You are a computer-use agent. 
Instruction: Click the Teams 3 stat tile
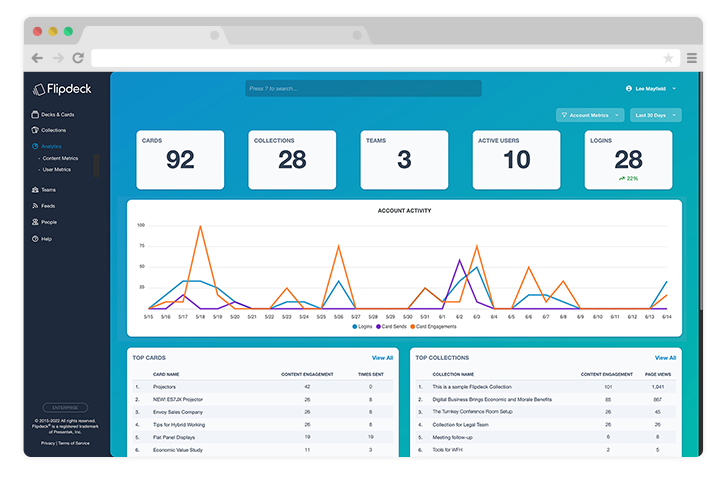(404, 160)
